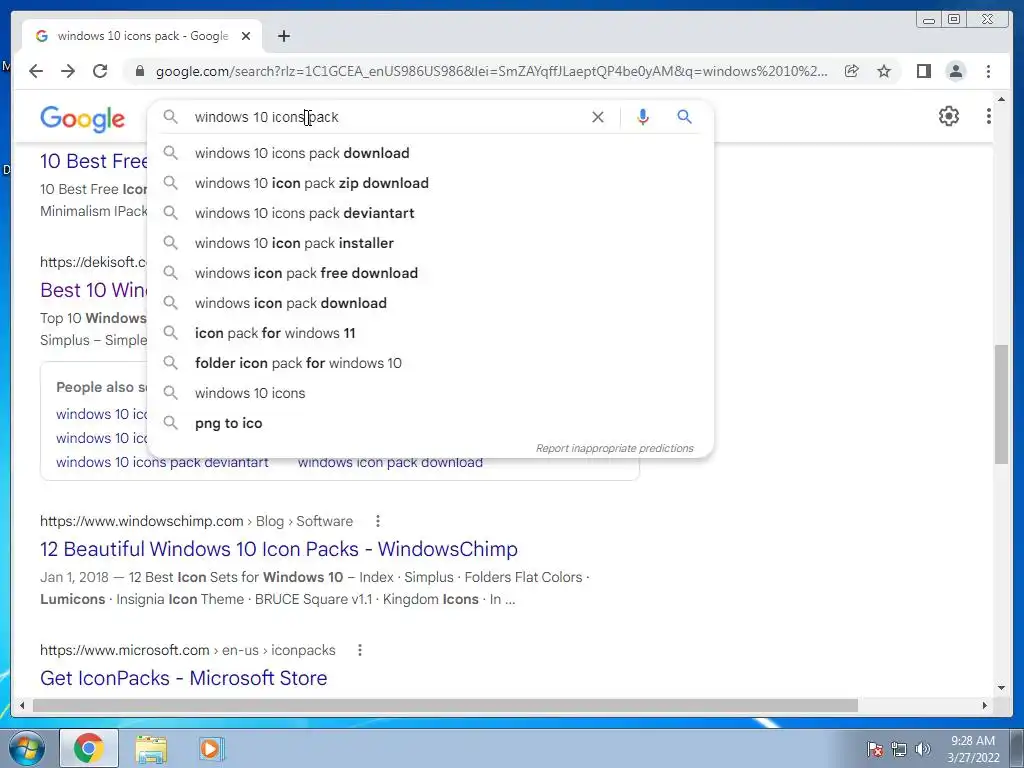Image resolution: width=1024 pixels, height=768 pixels.
Task: Open 12 Beautiful Windows 10 Icon Packs result
Action: pos(279,549)
